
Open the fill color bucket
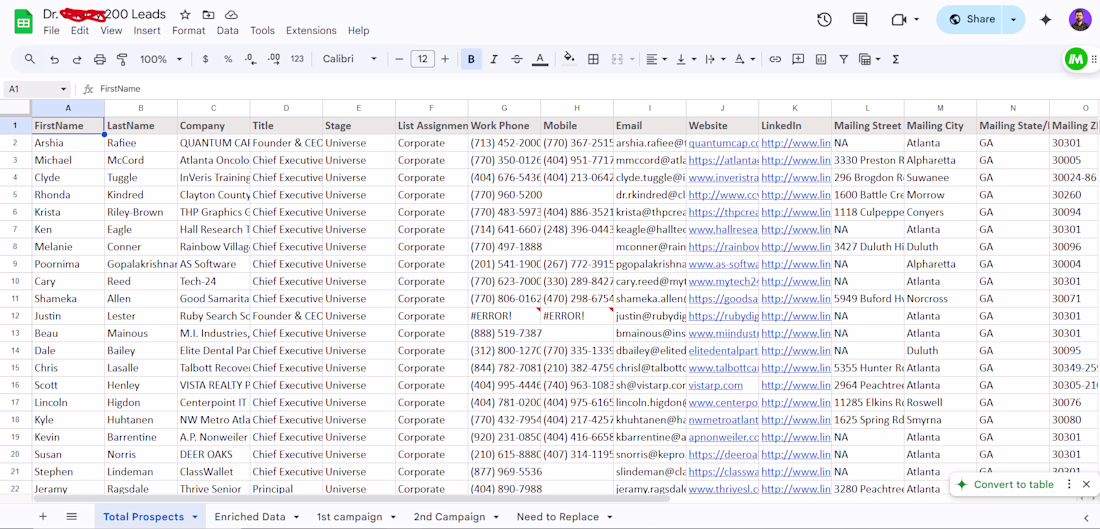tap(570, 60)
